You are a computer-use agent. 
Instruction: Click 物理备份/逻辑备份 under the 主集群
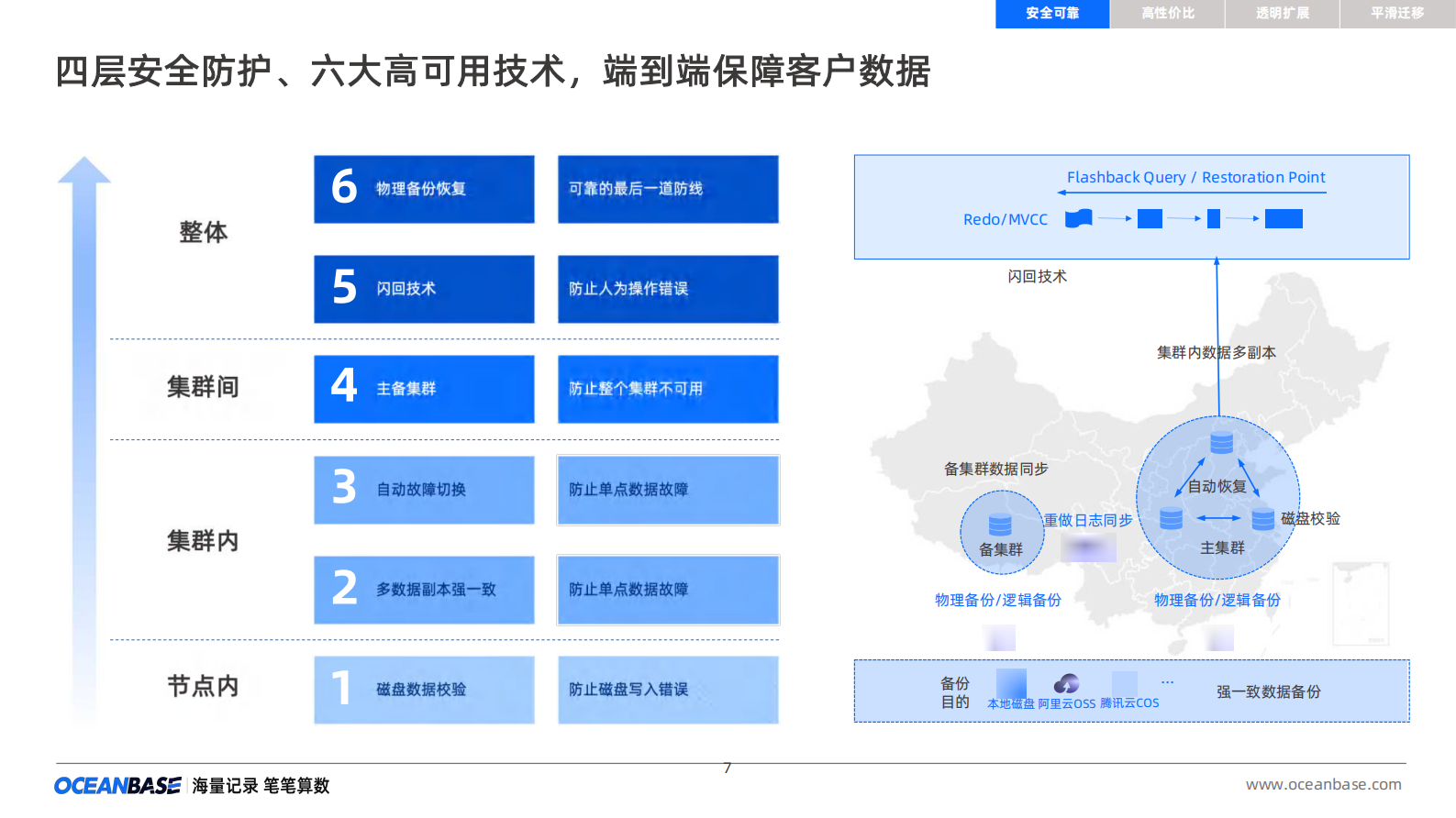click(1217, 600)
